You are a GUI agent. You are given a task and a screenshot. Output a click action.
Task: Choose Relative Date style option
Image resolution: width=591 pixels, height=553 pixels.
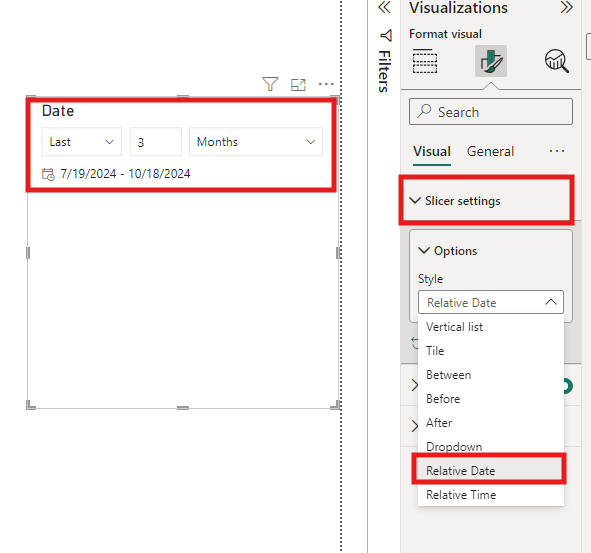(x=491, y=471)
